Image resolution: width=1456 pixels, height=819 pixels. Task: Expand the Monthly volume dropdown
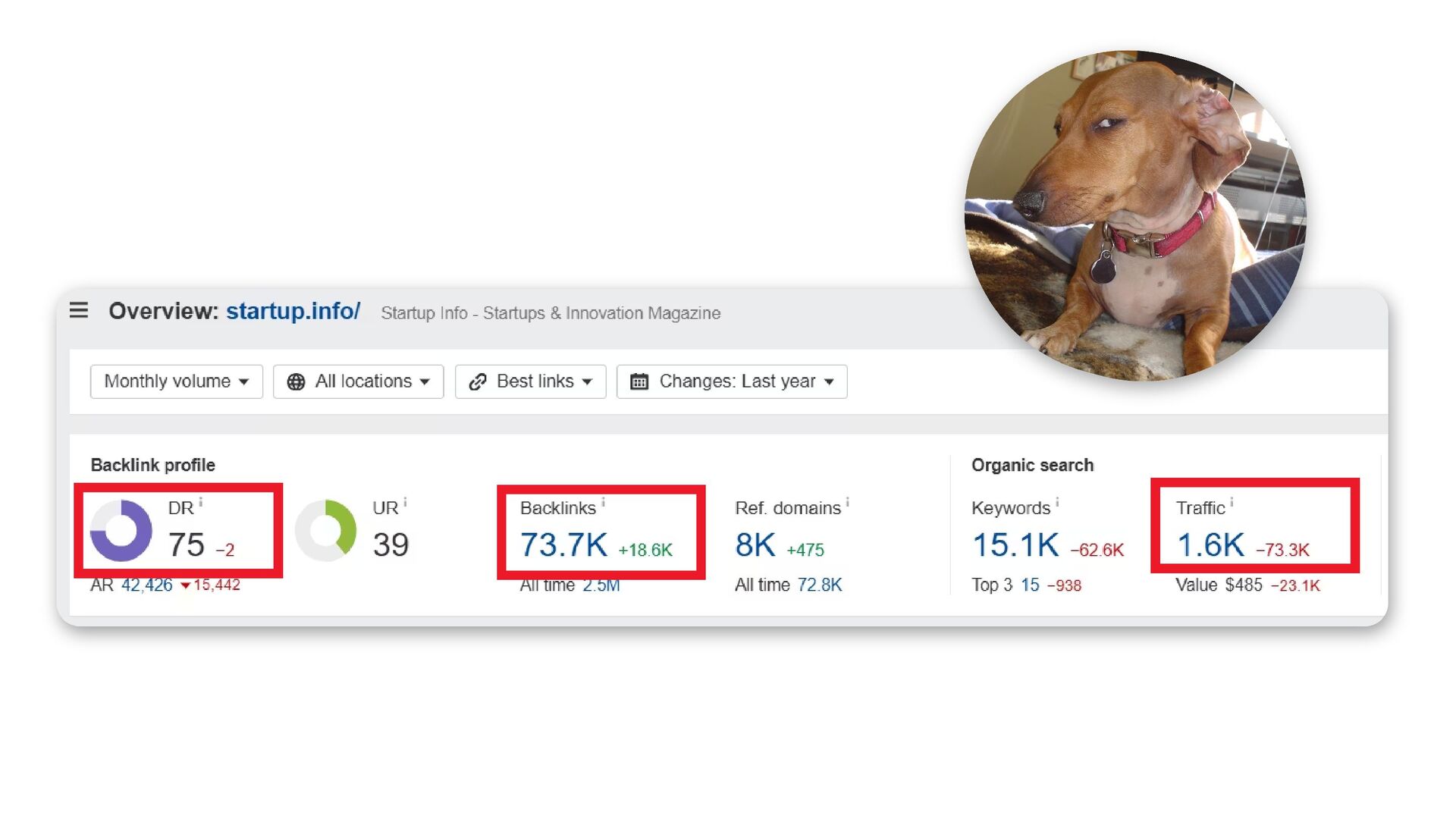pos(176,381)
